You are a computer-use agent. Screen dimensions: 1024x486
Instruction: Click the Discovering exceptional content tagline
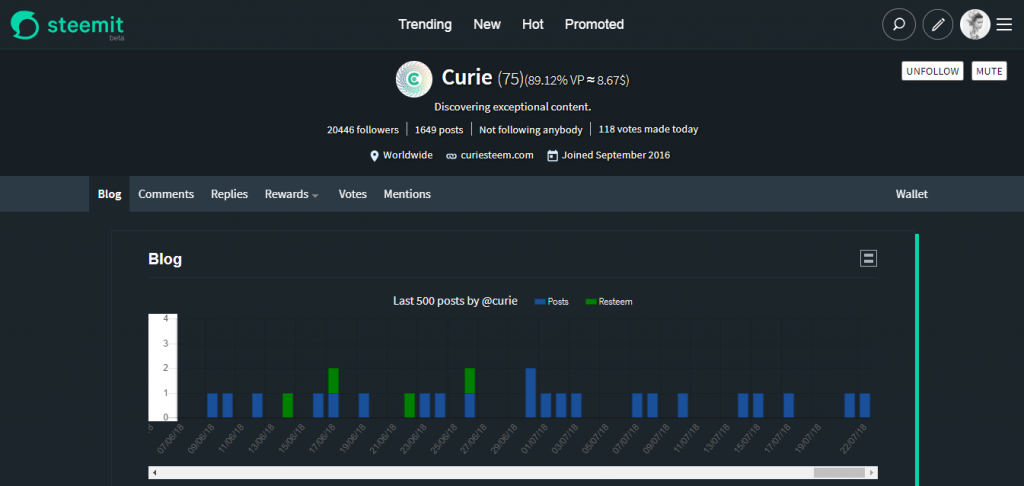(513, 106)
